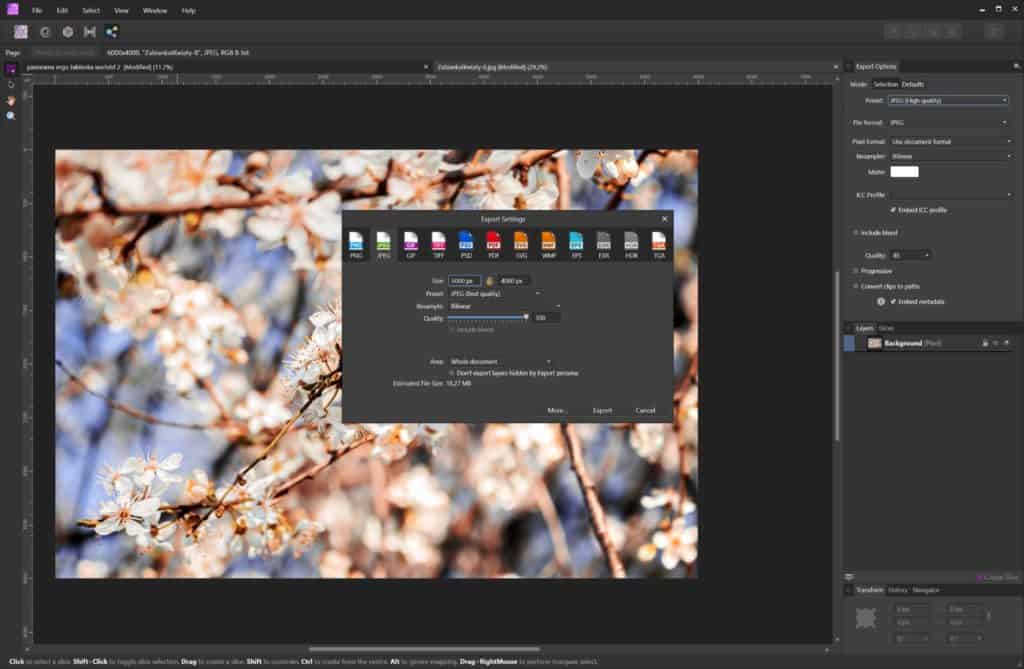Click the Export persona icon in the top toolbar
Viewport: 1024px width, 669px height.
click(110, 31)
